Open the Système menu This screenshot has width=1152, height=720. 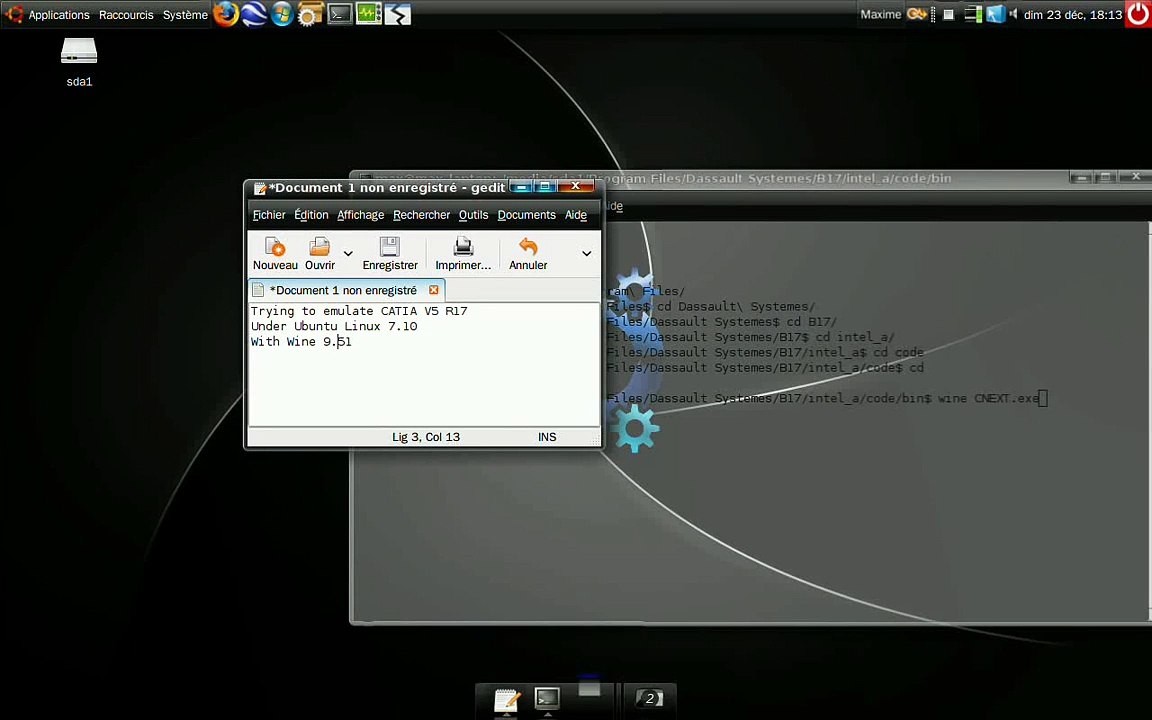[x=185, y=15]
